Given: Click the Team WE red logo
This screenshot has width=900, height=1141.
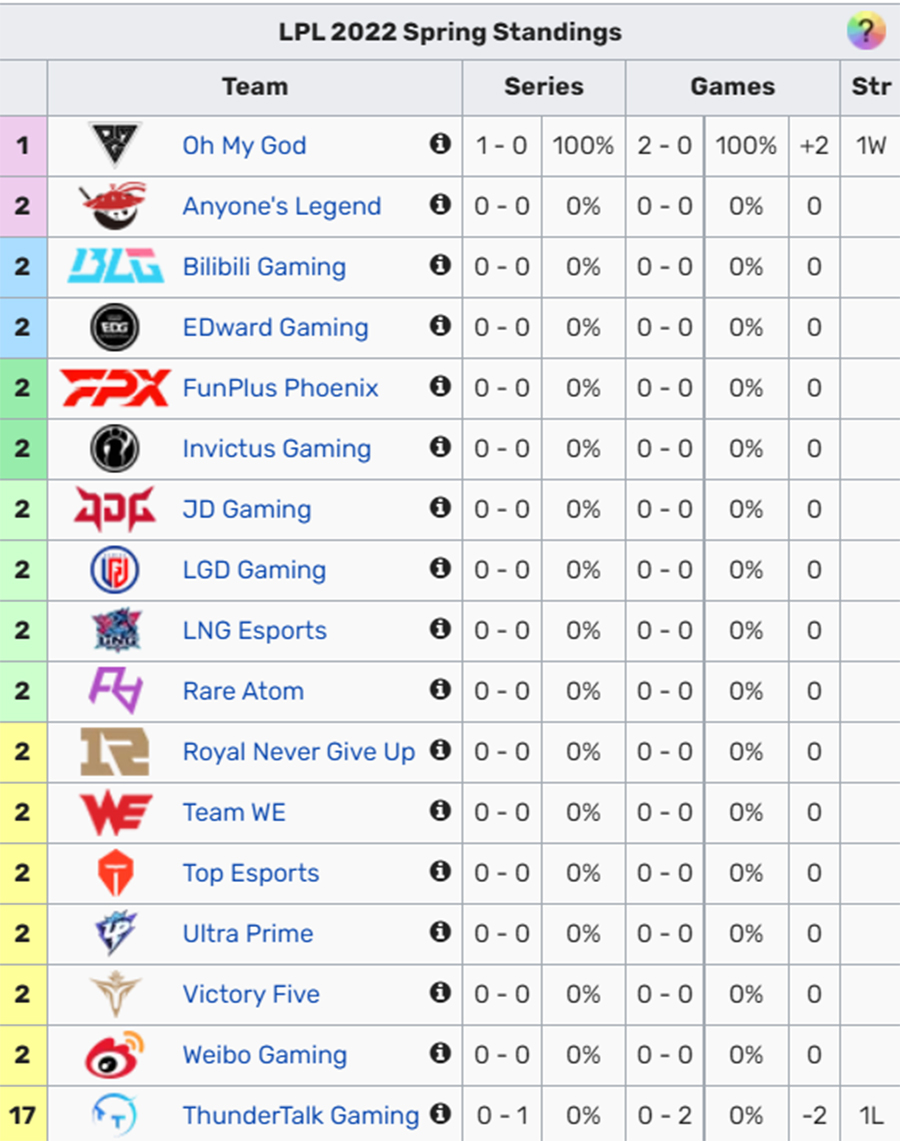Looking at the screenshot, I should point(116,812).
